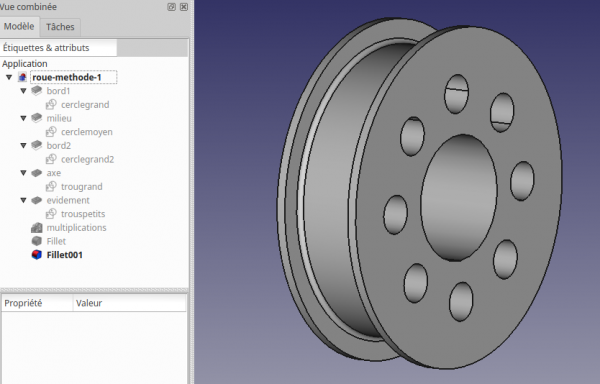Click the multiplications array icon
Viewport: 600px width, 384px height.
coord(37,228)
